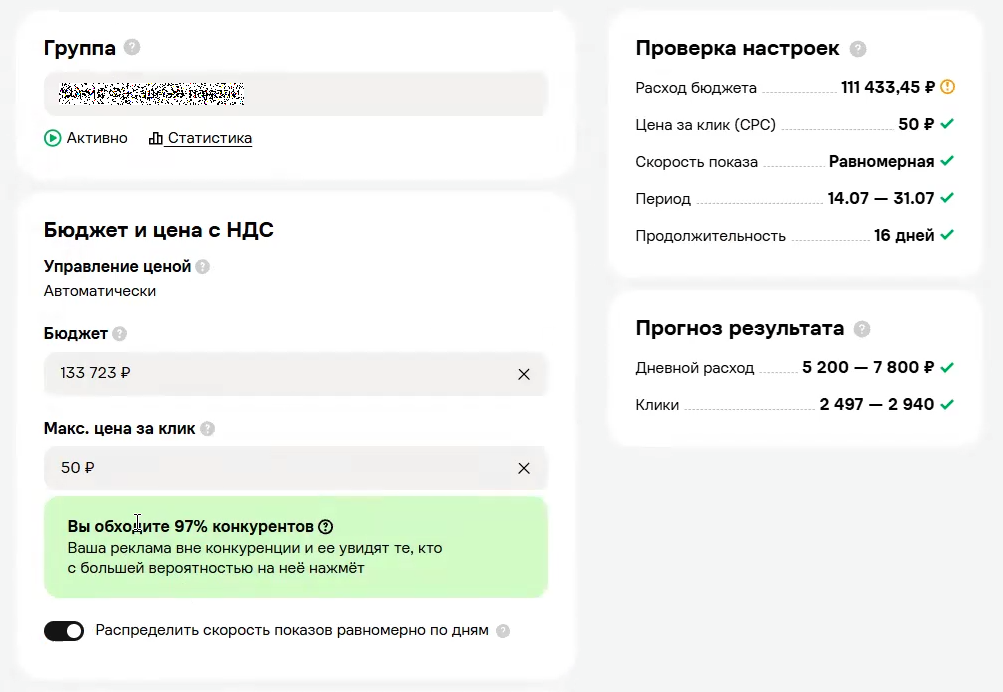This screenshot has height=692, width=1003.
Task: Click green checkmark for Период
Action: (x=947, y=198)
